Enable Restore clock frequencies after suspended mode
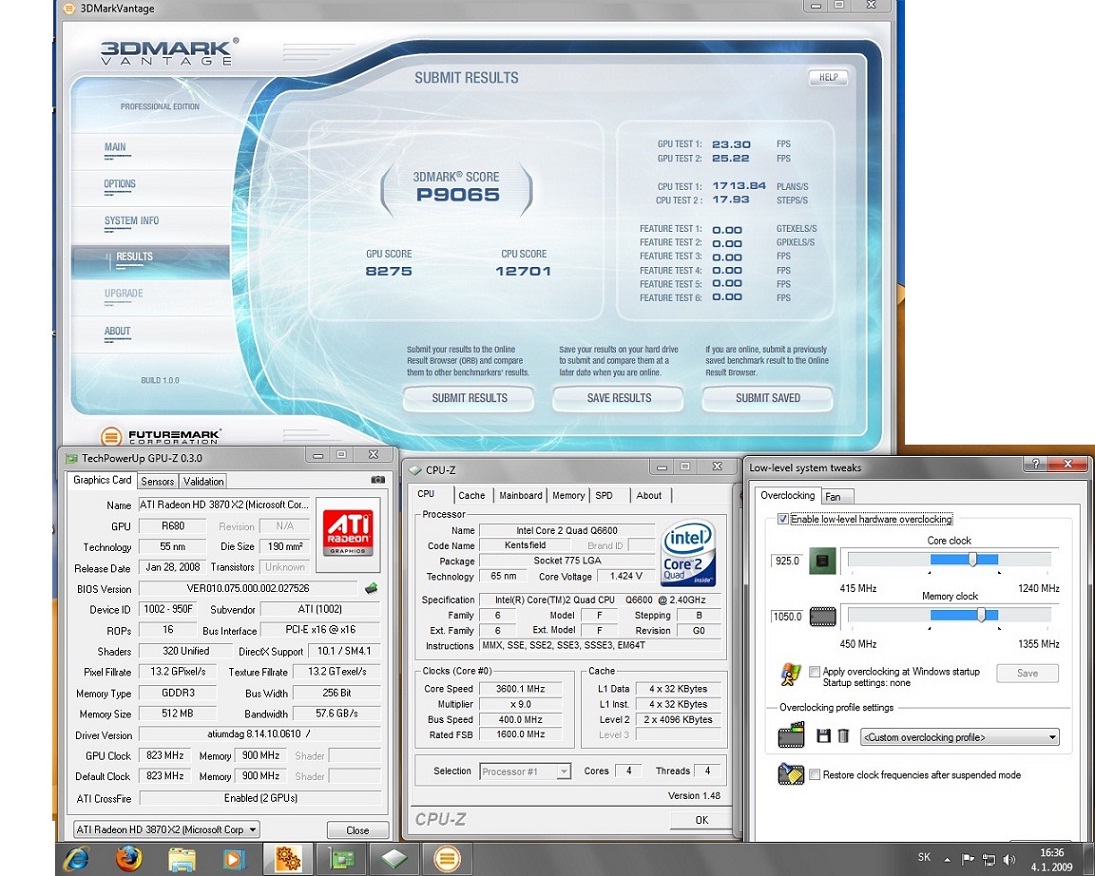 814,774
